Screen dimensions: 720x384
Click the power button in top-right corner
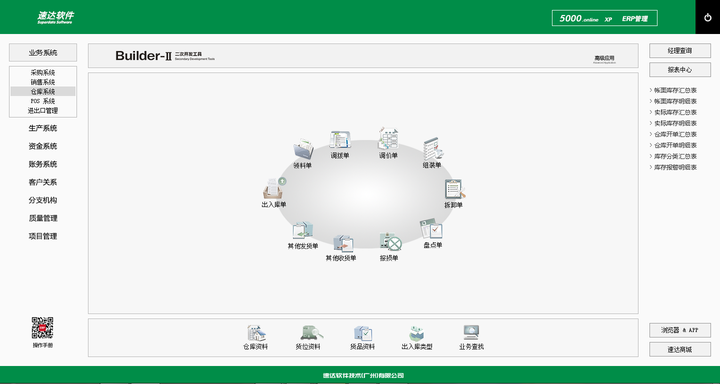(708, 17)
